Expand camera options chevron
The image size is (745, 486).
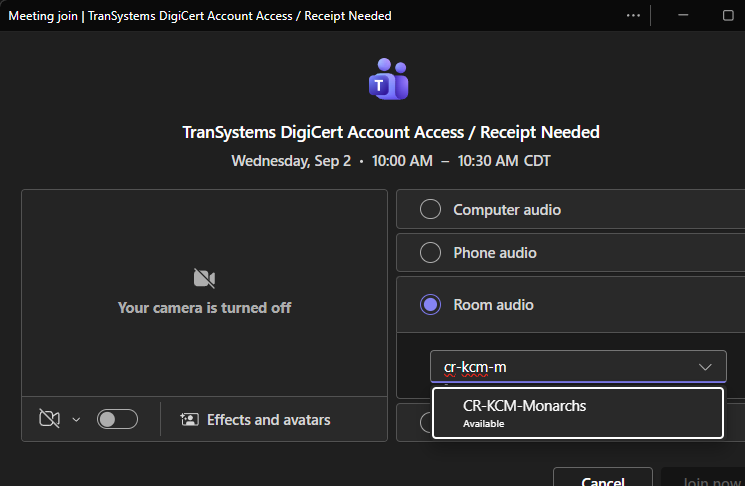coord(76,419)
